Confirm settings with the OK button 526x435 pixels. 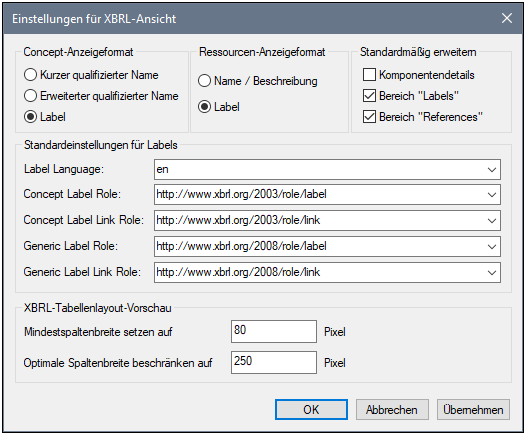point(311,410)
